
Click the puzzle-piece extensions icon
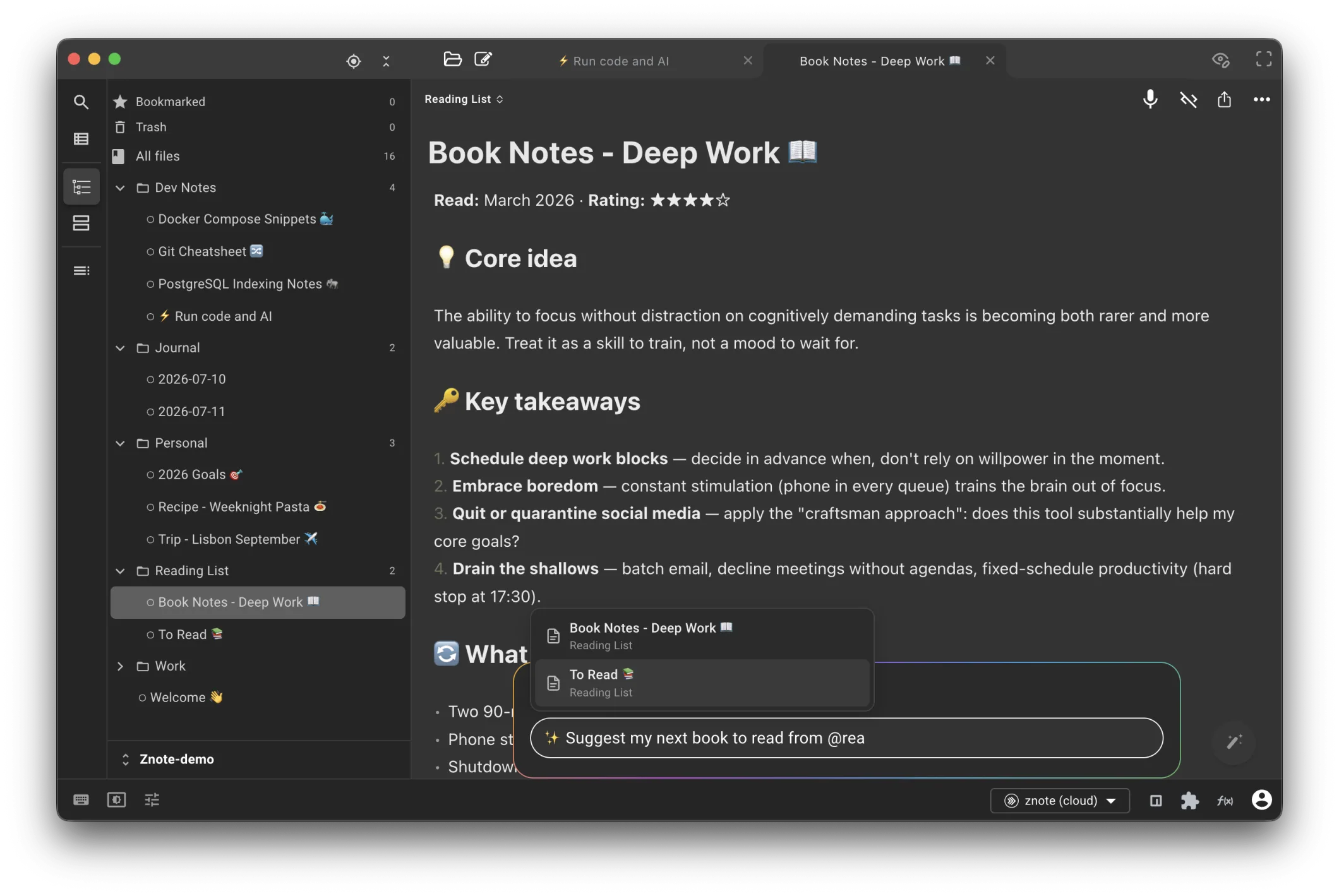[x=1189, y=800]
